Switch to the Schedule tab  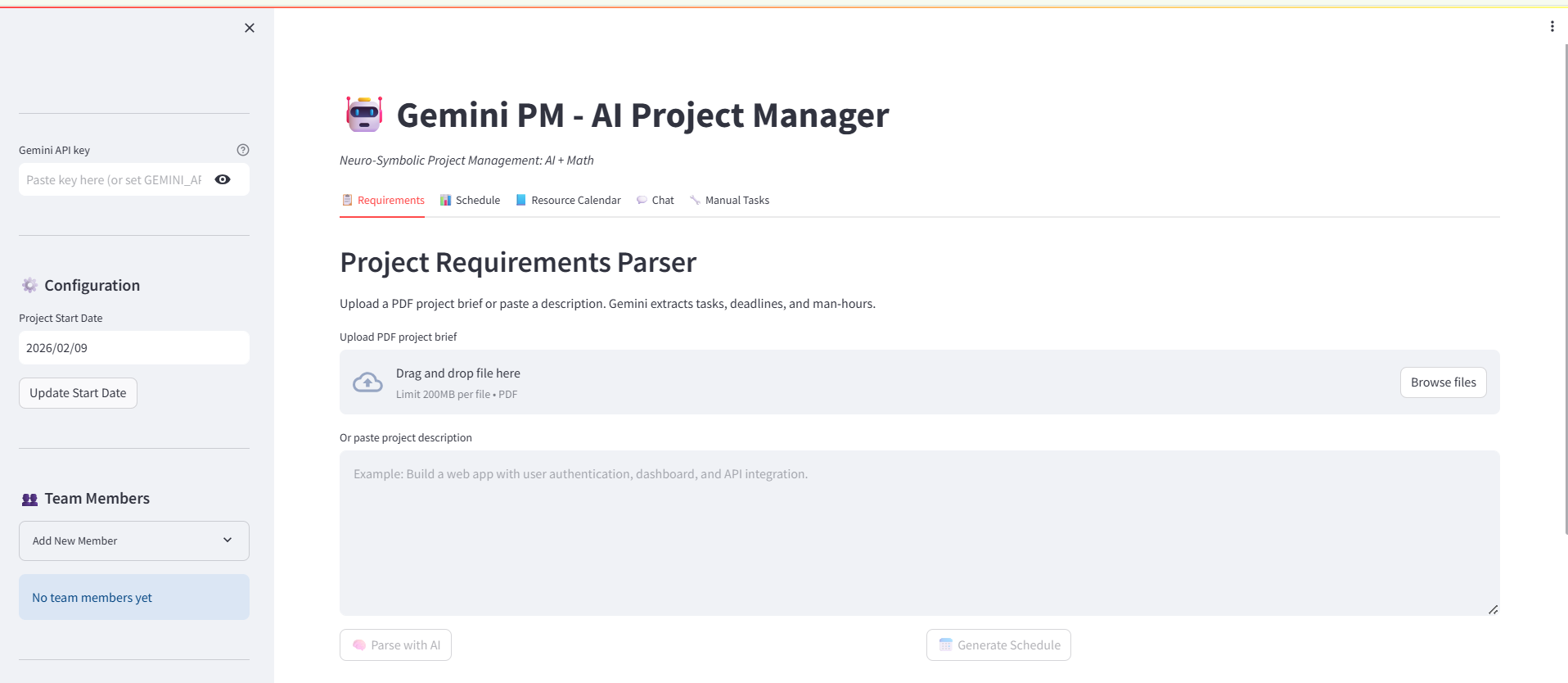tap(470, 200)
